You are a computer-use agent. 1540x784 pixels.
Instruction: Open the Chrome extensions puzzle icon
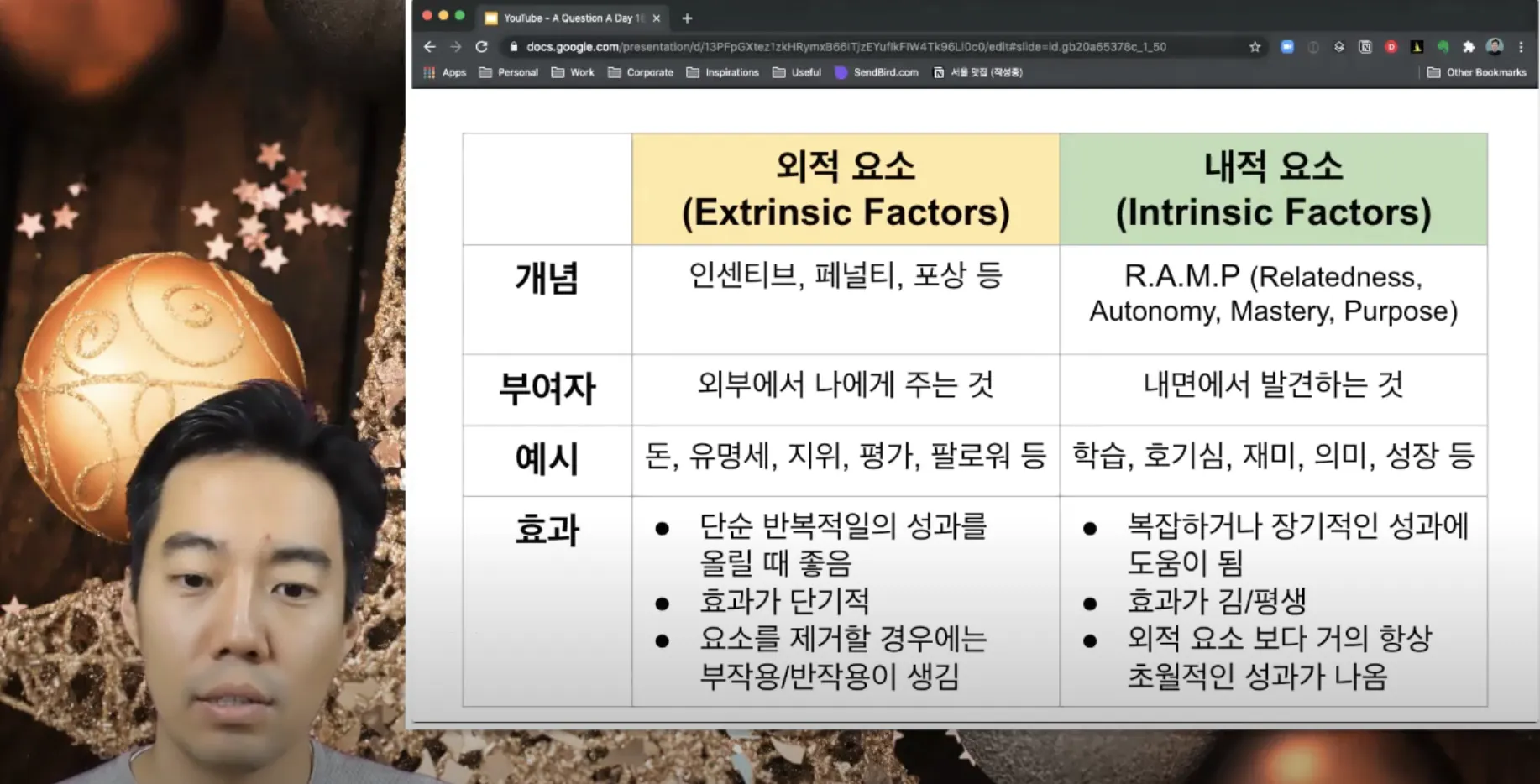(1469, 47)
